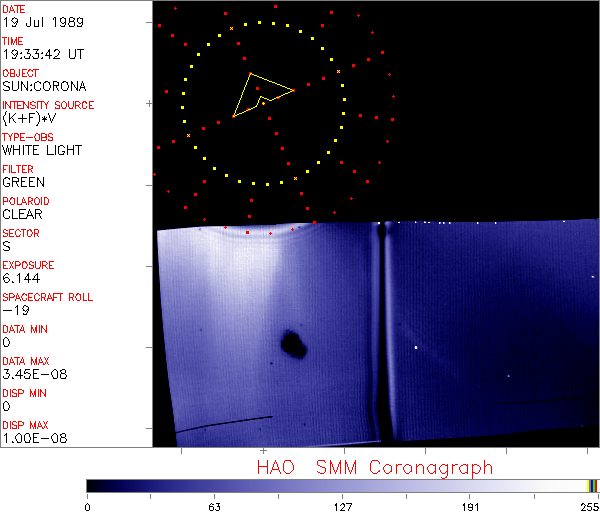The height and width of the screenshot is (512, 600).
Task: Click the GREEN filter value
Action: pyautogui.click(x=23, y=182)
